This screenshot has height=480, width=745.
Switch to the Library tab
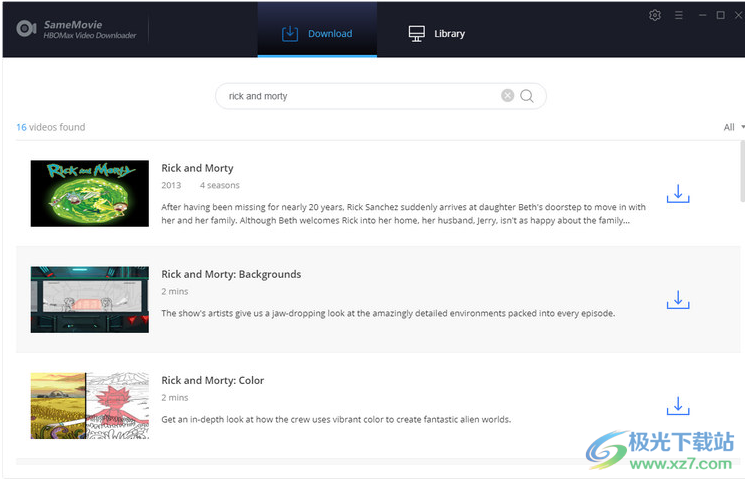(437, 33)
